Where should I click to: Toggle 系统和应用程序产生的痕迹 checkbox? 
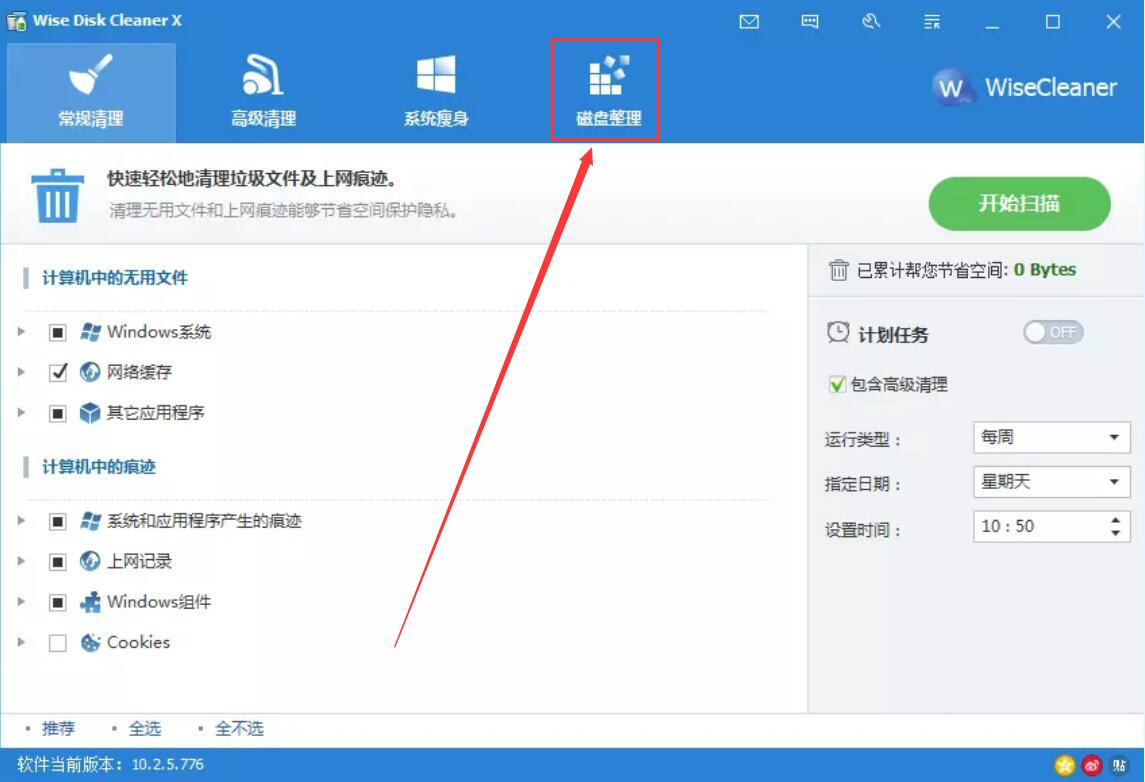pyautogui.click(x=58, y=521)
